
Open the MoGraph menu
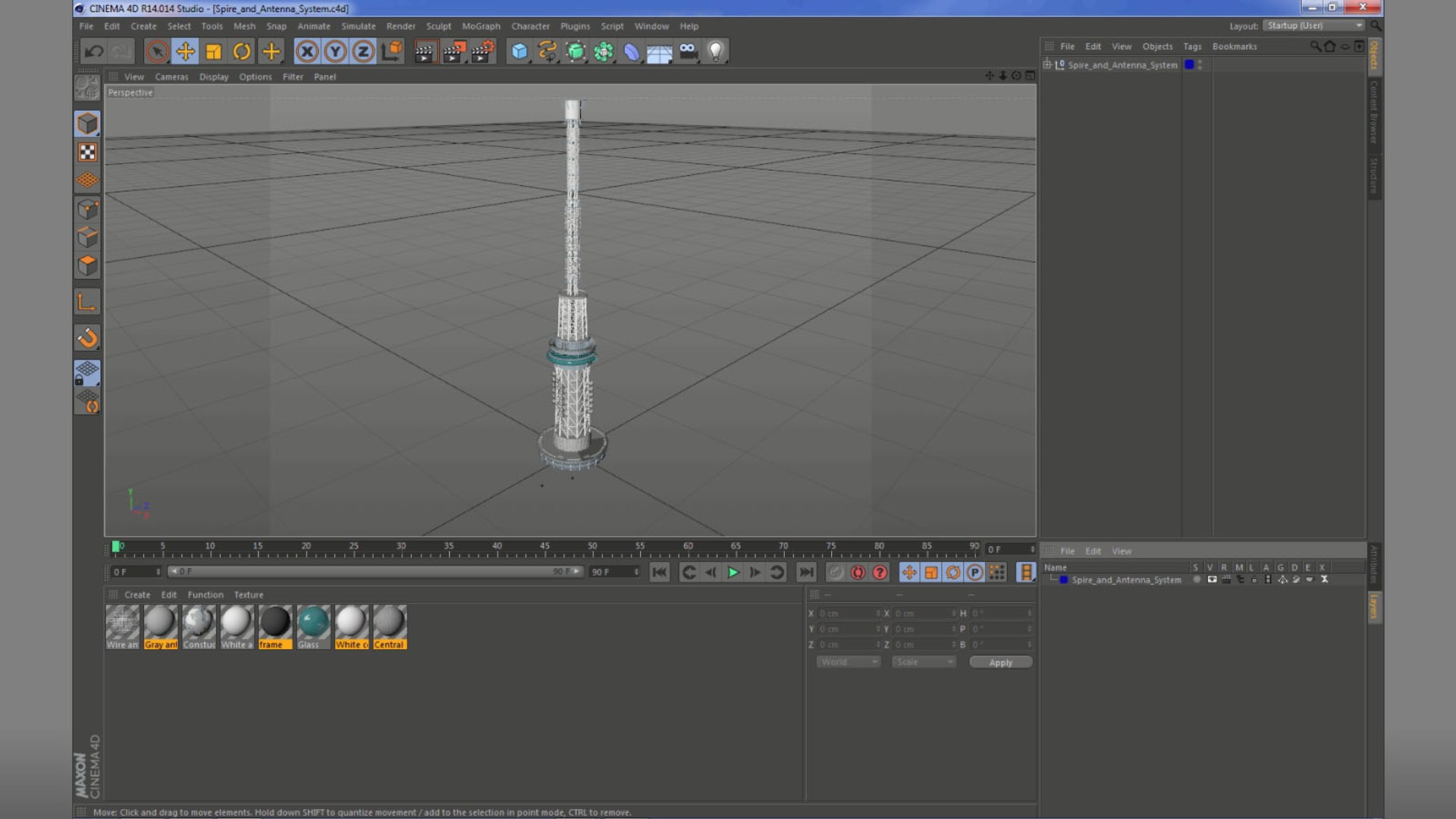point(481,27)
